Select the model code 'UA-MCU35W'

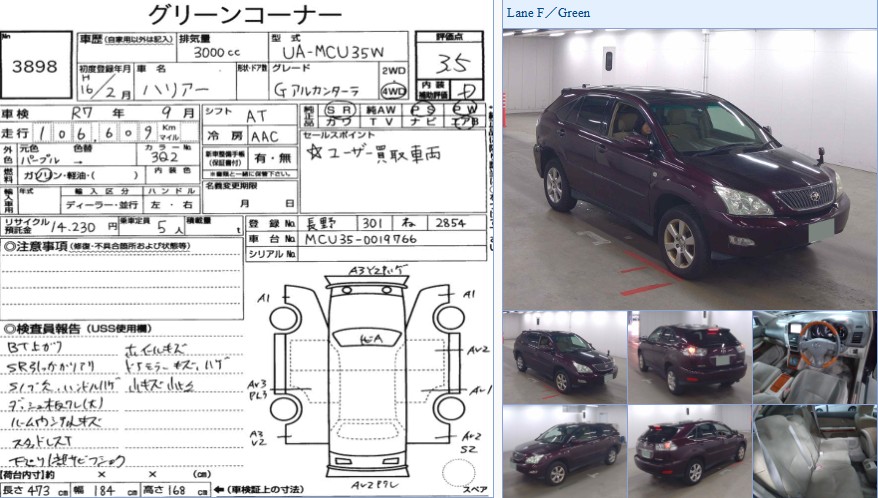click(x=333, y=53)
